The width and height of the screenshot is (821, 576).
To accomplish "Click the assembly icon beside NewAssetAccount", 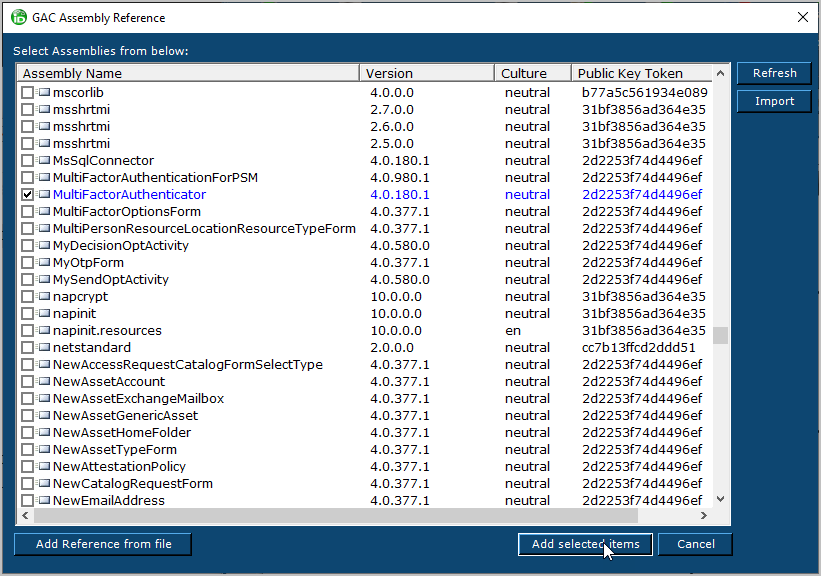I will click(43, 382).
